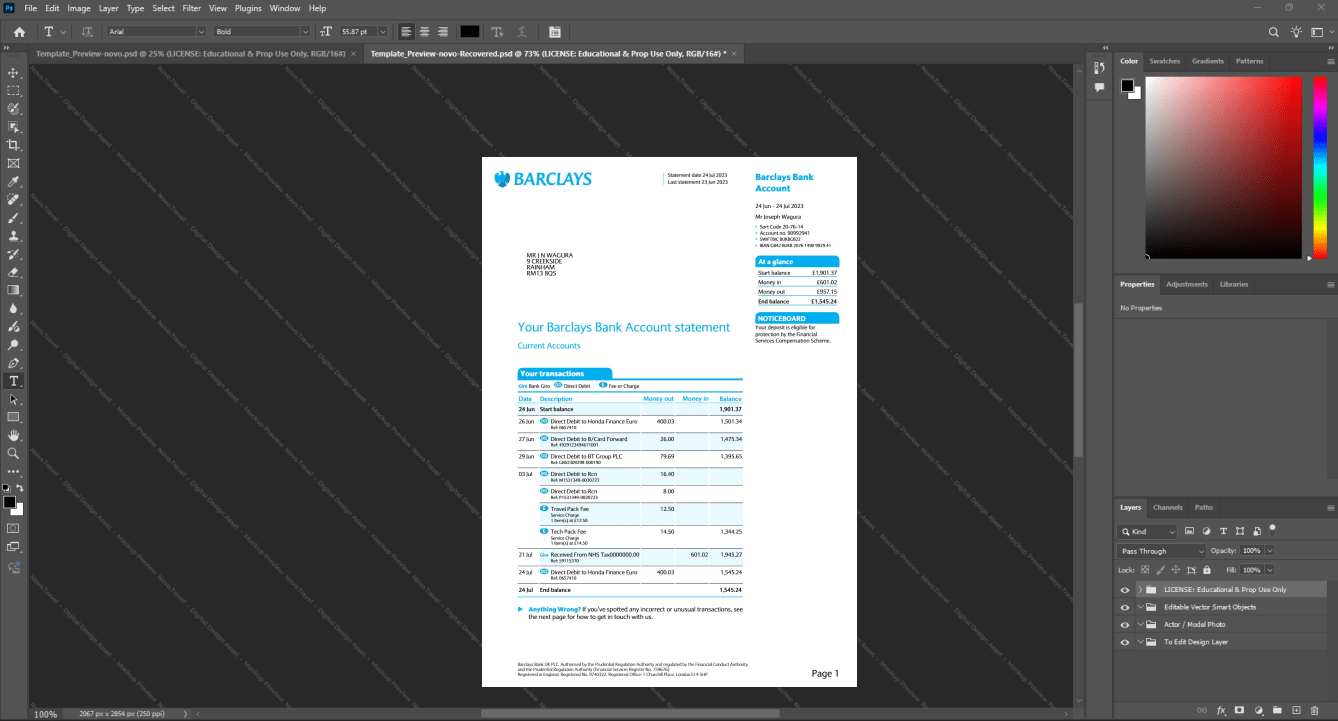1338x721 pixels.
Task: Select the Path Selection tool
Action: click(x=13, y=399)
